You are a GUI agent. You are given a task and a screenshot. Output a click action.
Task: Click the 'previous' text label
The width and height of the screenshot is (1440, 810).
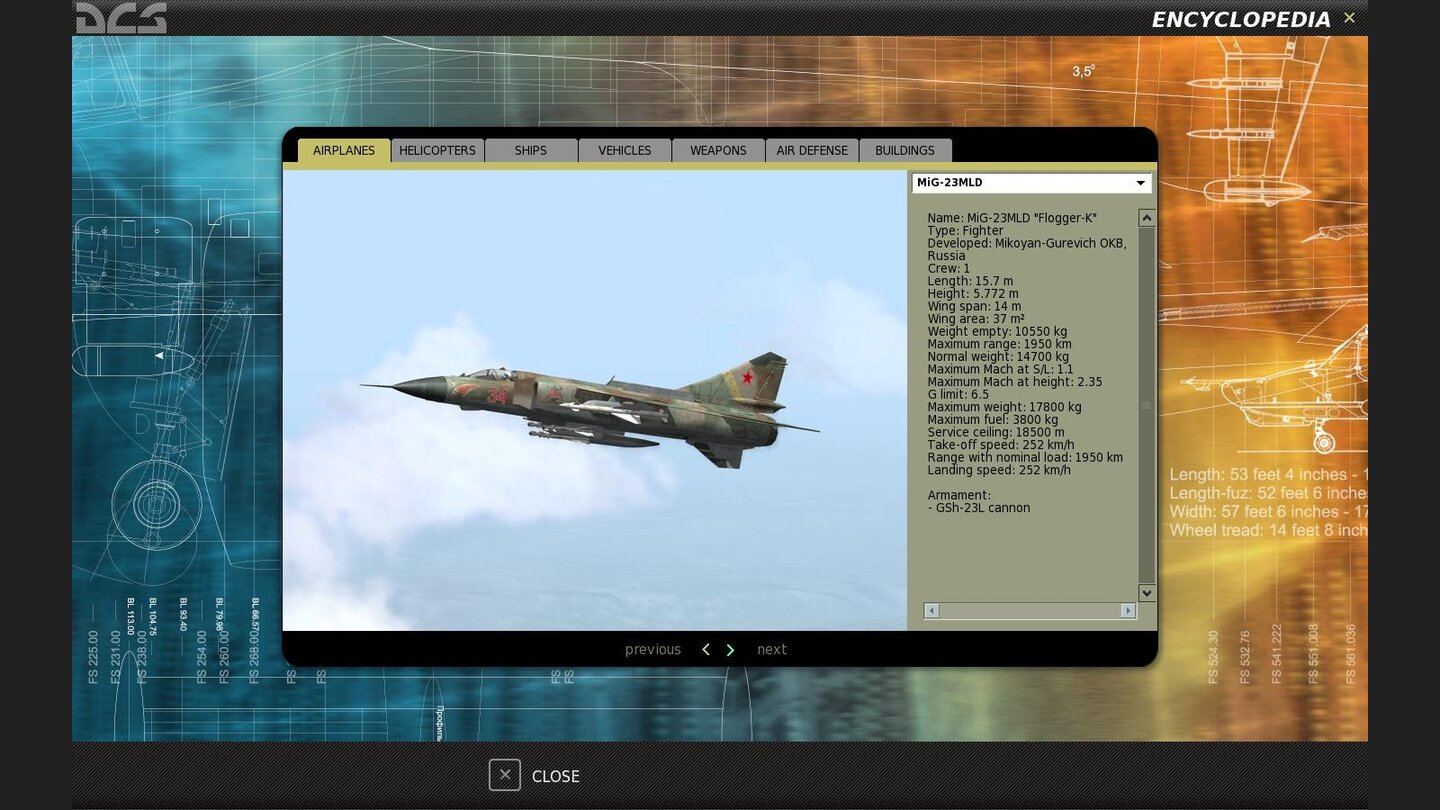[x=653, y=650]
